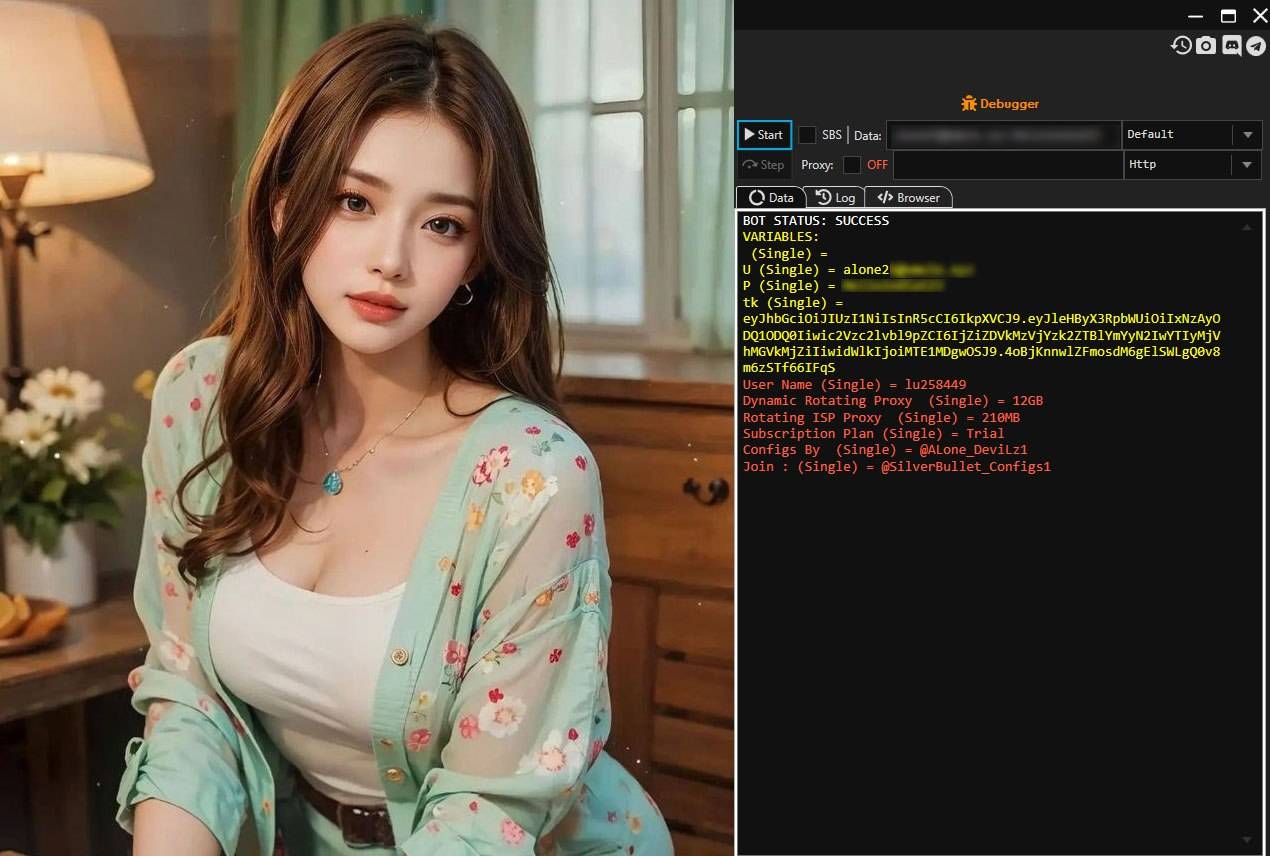Click the User Name lu258449 line
Screen dimensions: 1270x856
tap(854, 385)
